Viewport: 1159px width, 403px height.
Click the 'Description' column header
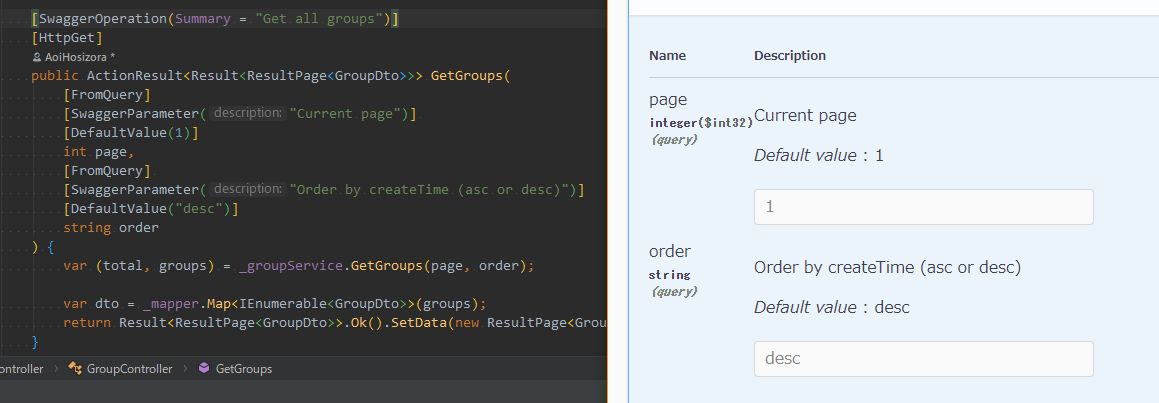(790, 55)
